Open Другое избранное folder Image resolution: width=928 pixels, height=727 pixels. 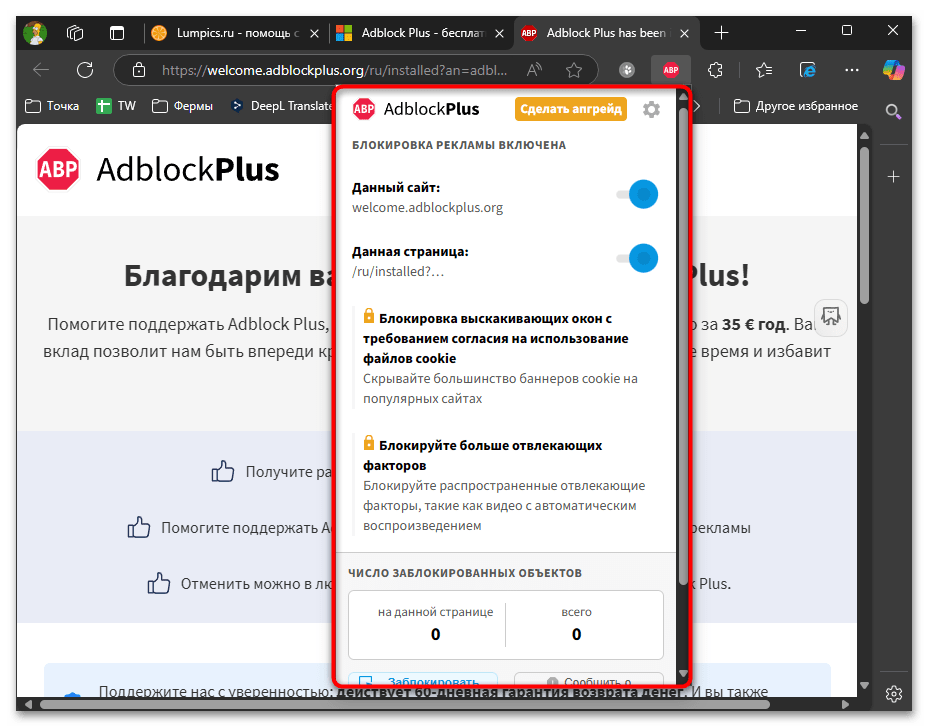(795, 106)
